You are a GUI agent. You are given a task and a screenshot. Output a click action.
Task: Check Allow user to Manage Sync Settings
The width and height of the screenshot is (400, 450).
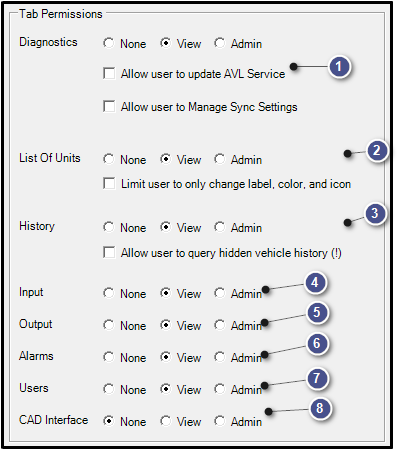click(x=109, y=107)
